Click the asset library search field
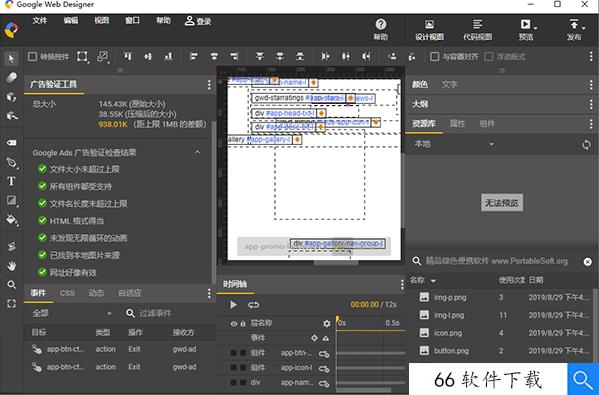The image size is (599, 395). 497,261
